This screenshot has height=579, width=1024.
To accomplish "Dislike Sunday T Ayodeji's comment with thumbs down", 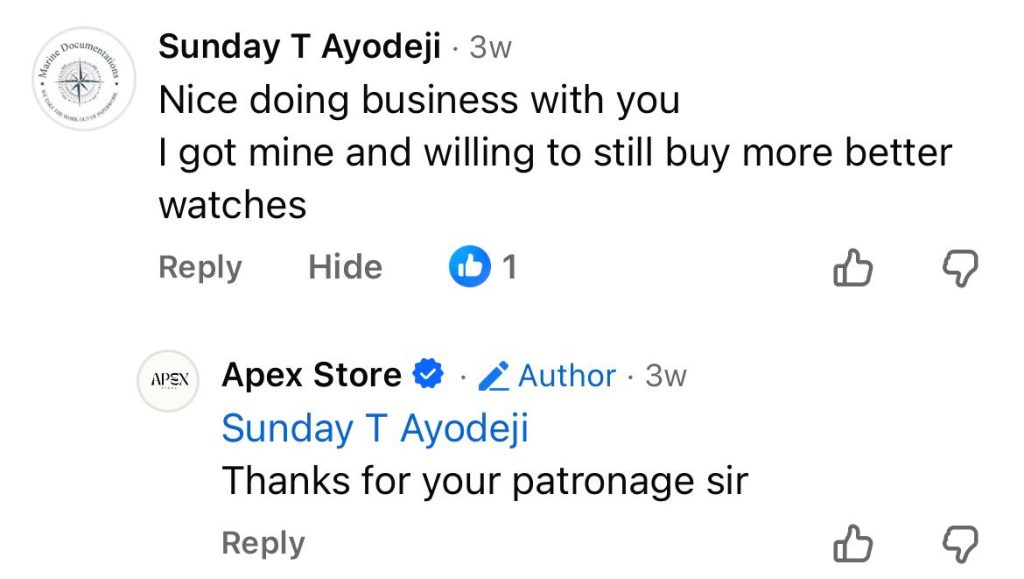I will (962, 268).
